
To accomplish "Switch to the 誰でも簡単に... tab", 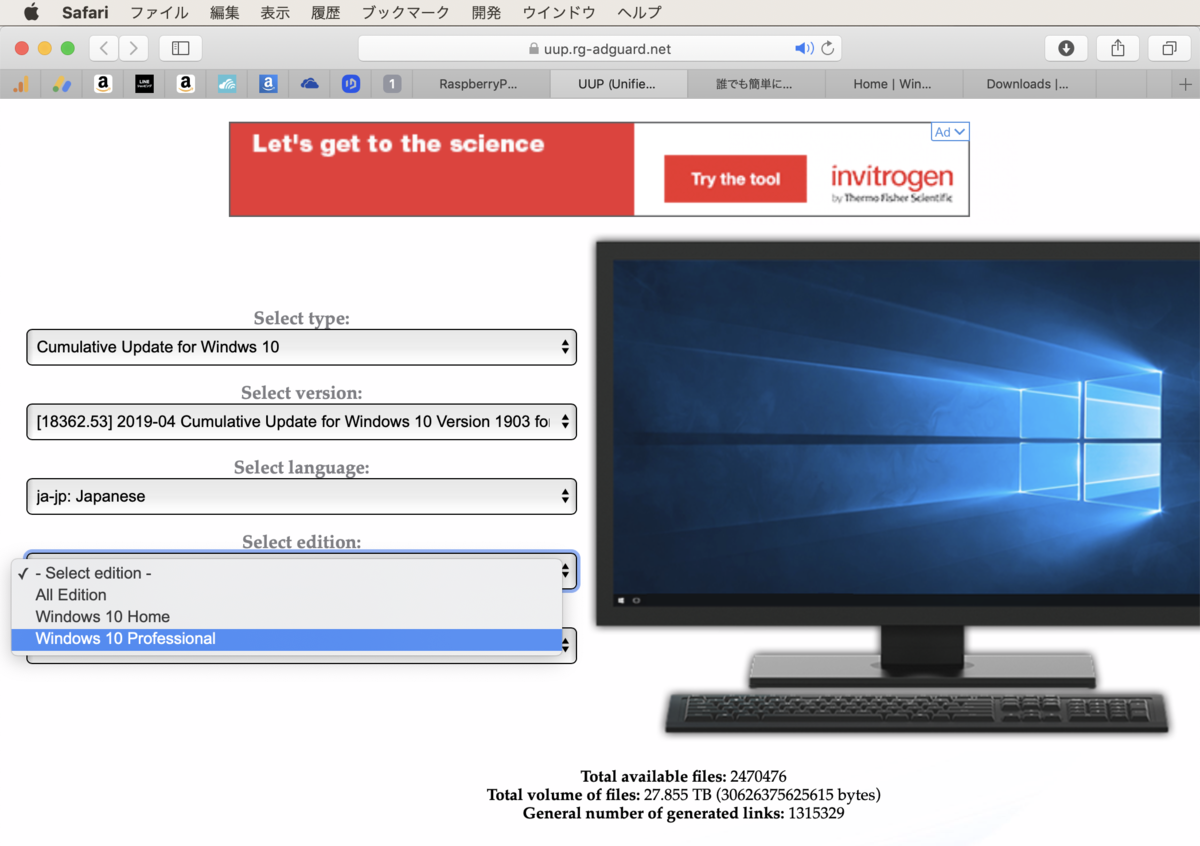I will pos(756,85).
